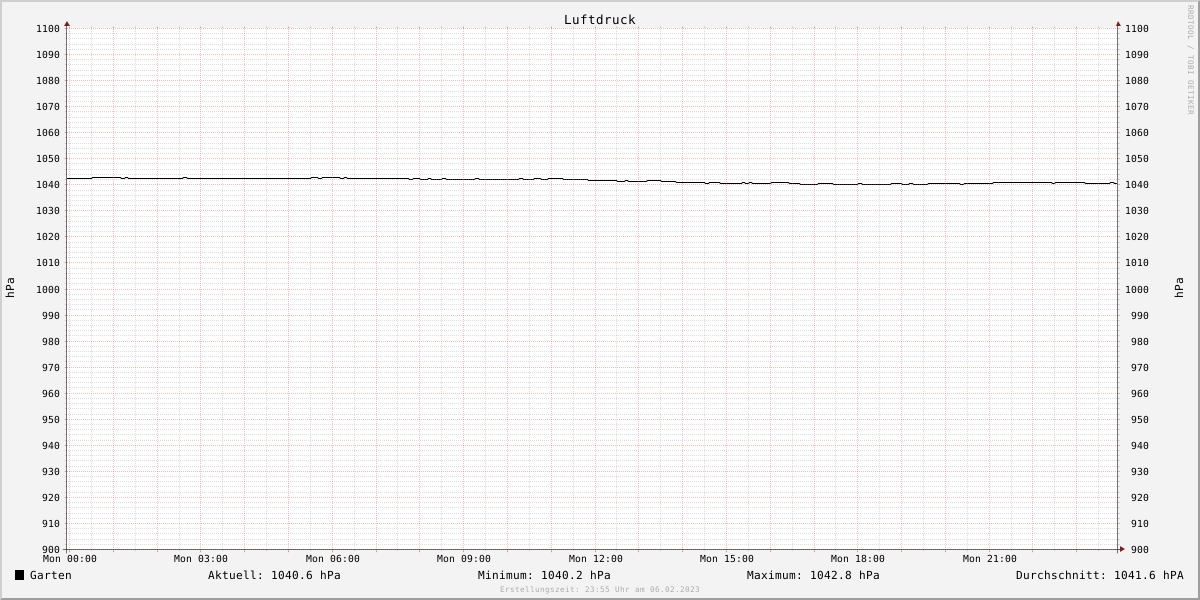The height and width of the screenshot is (600, 1200).
Task: Click the 1100 label on left axis
Action: [48, 28]
